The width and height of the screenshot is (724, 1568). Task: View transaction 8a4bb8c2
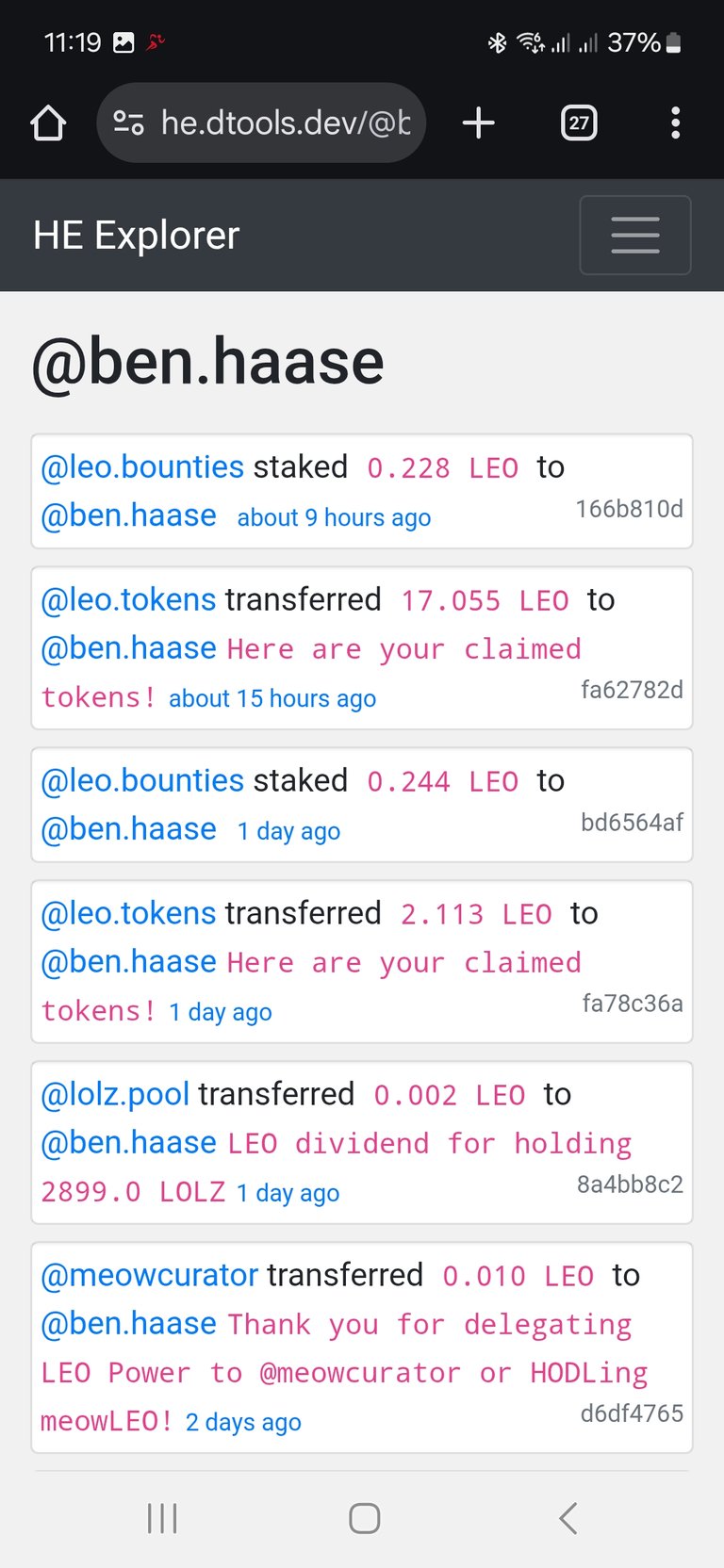[x=630, y=1184]
